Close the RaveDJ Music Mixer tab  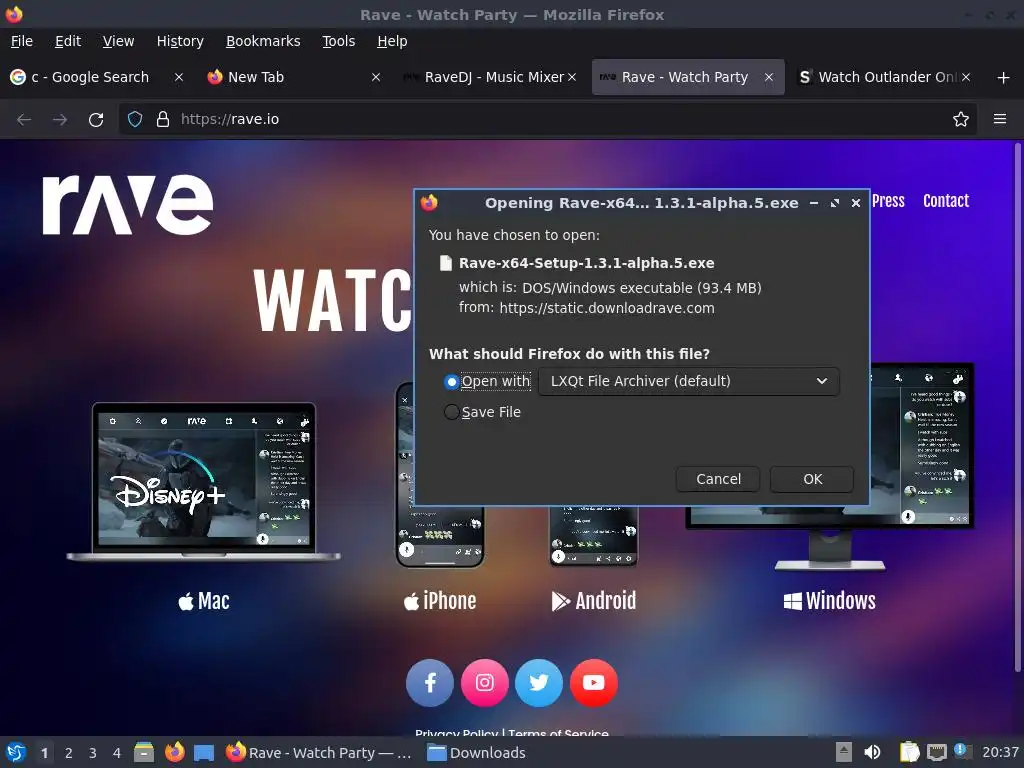coord(572,77)
